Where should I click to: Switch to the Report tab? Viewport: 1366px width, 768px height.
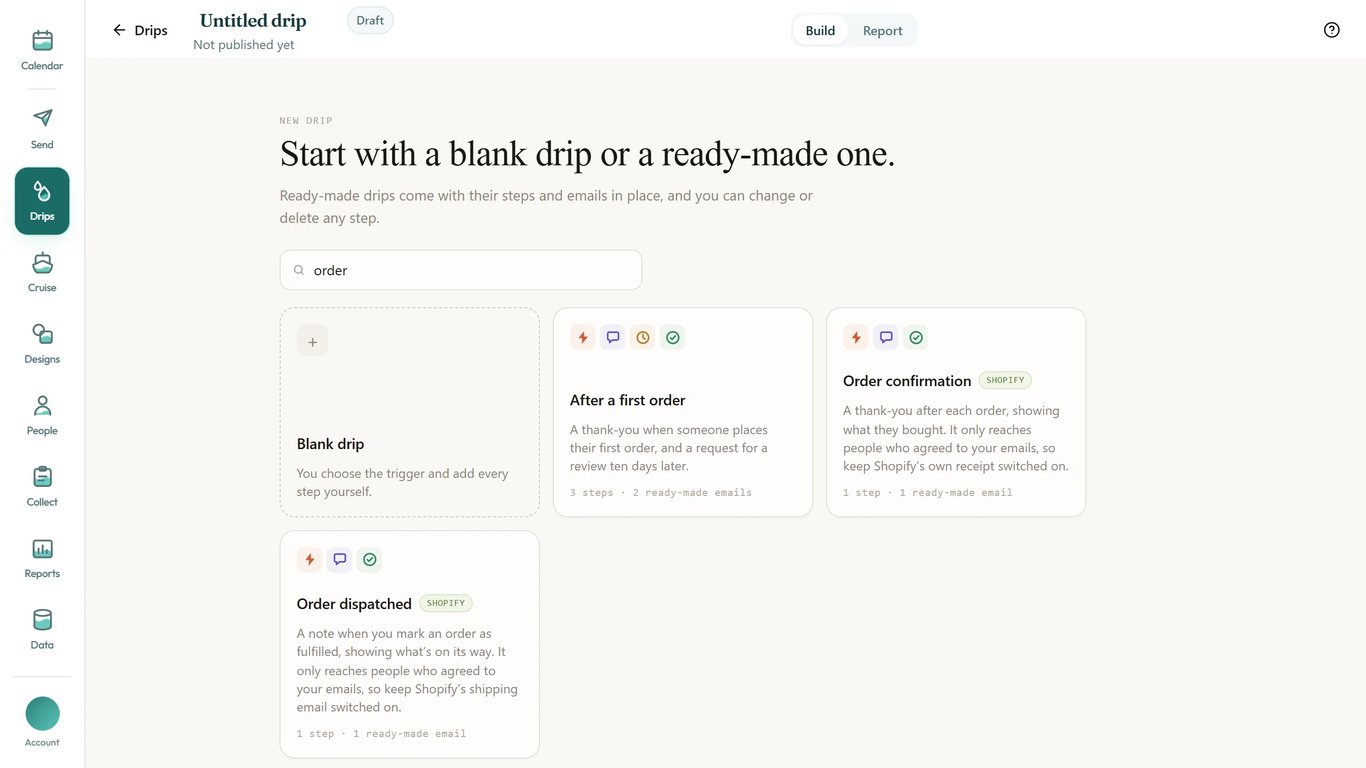click(x=882, y=30)
